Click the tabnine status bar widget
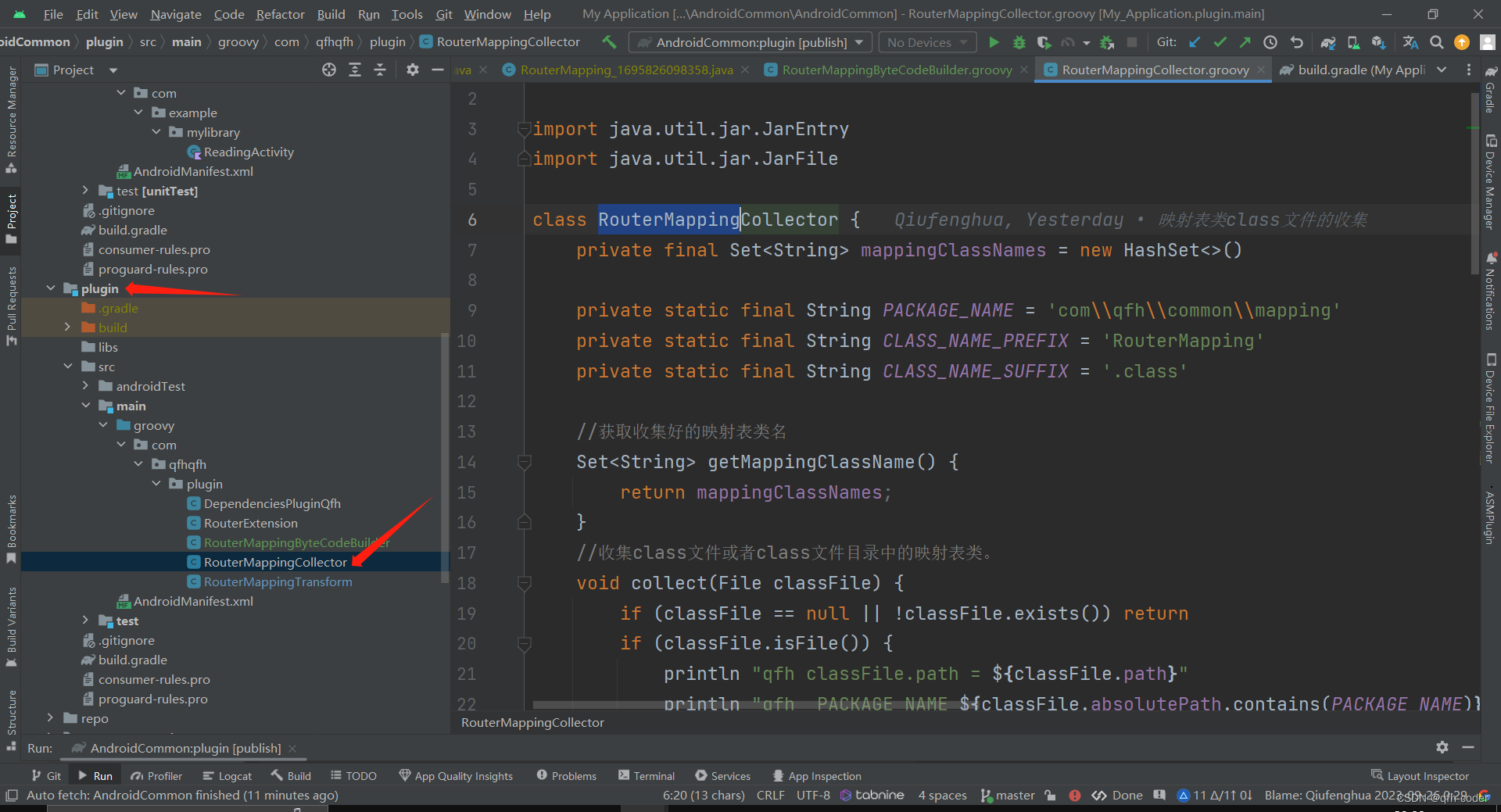 [872, 795]
